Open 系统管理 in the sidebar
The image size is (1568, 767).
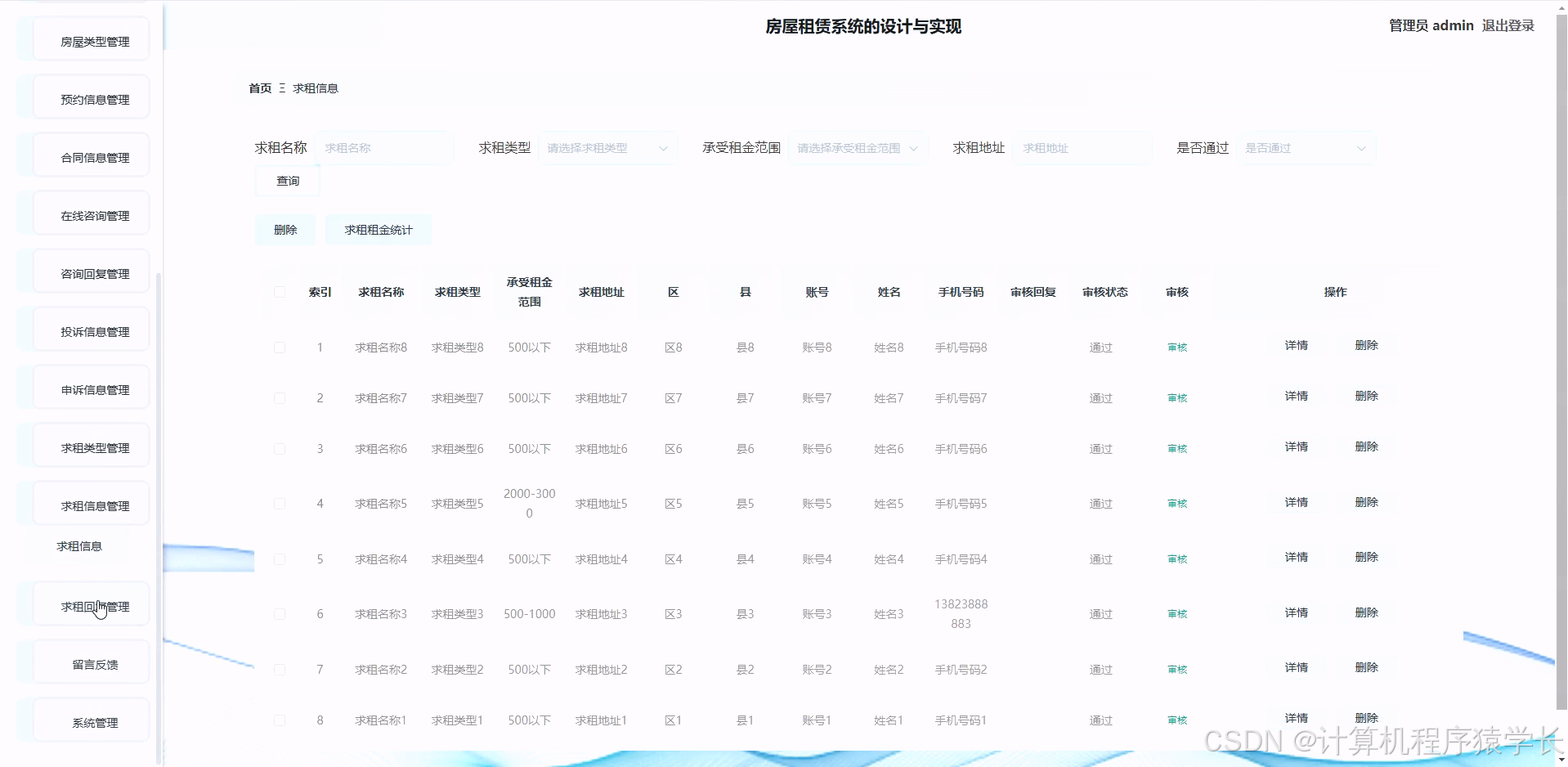pyautogui.click(x=93, y=721)
